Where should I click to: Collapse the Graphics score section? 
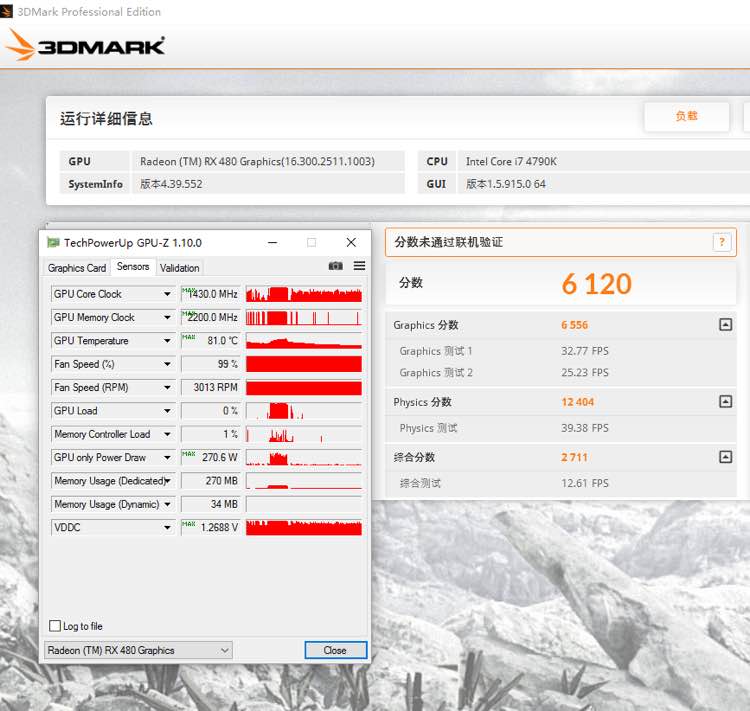[x=725, y=325]
